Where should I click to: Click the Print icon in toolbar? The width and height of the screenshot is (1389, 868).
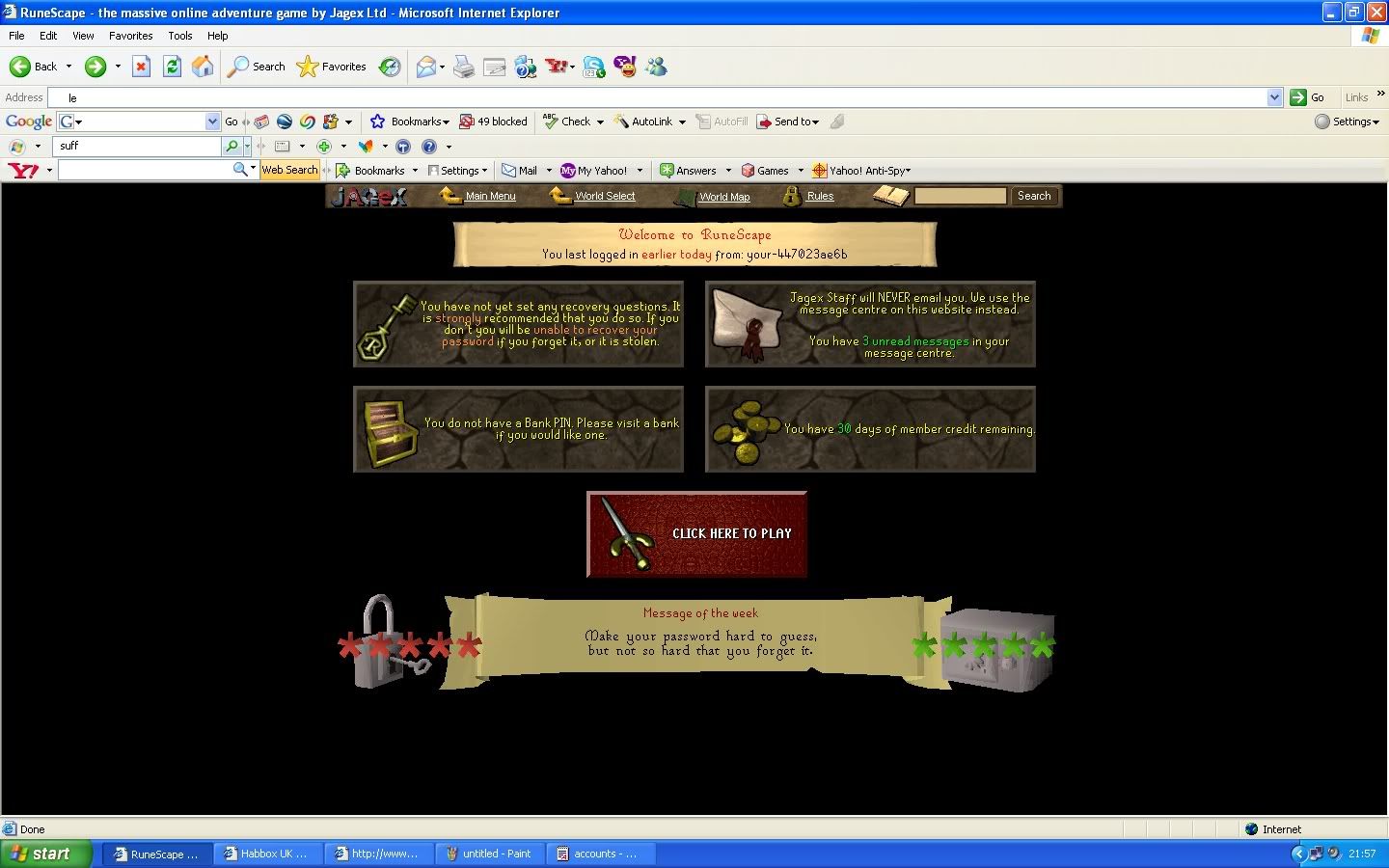click(x=464, y=67)
